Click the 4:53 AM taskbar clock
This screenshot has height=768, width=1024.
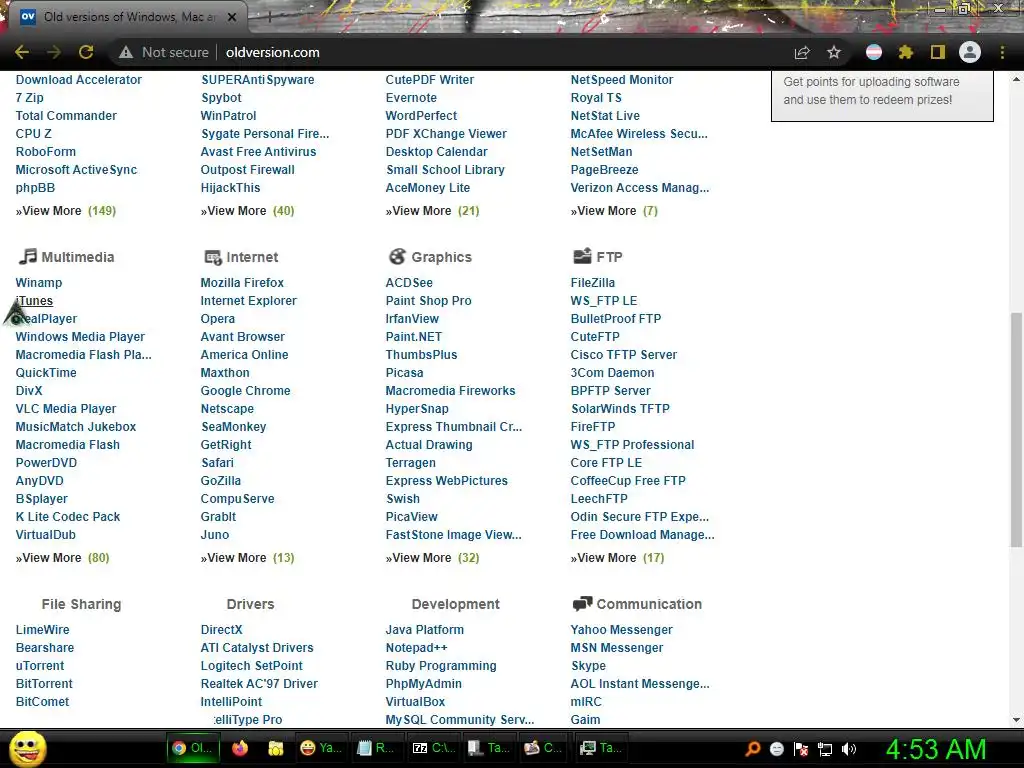tap(936, 749)
